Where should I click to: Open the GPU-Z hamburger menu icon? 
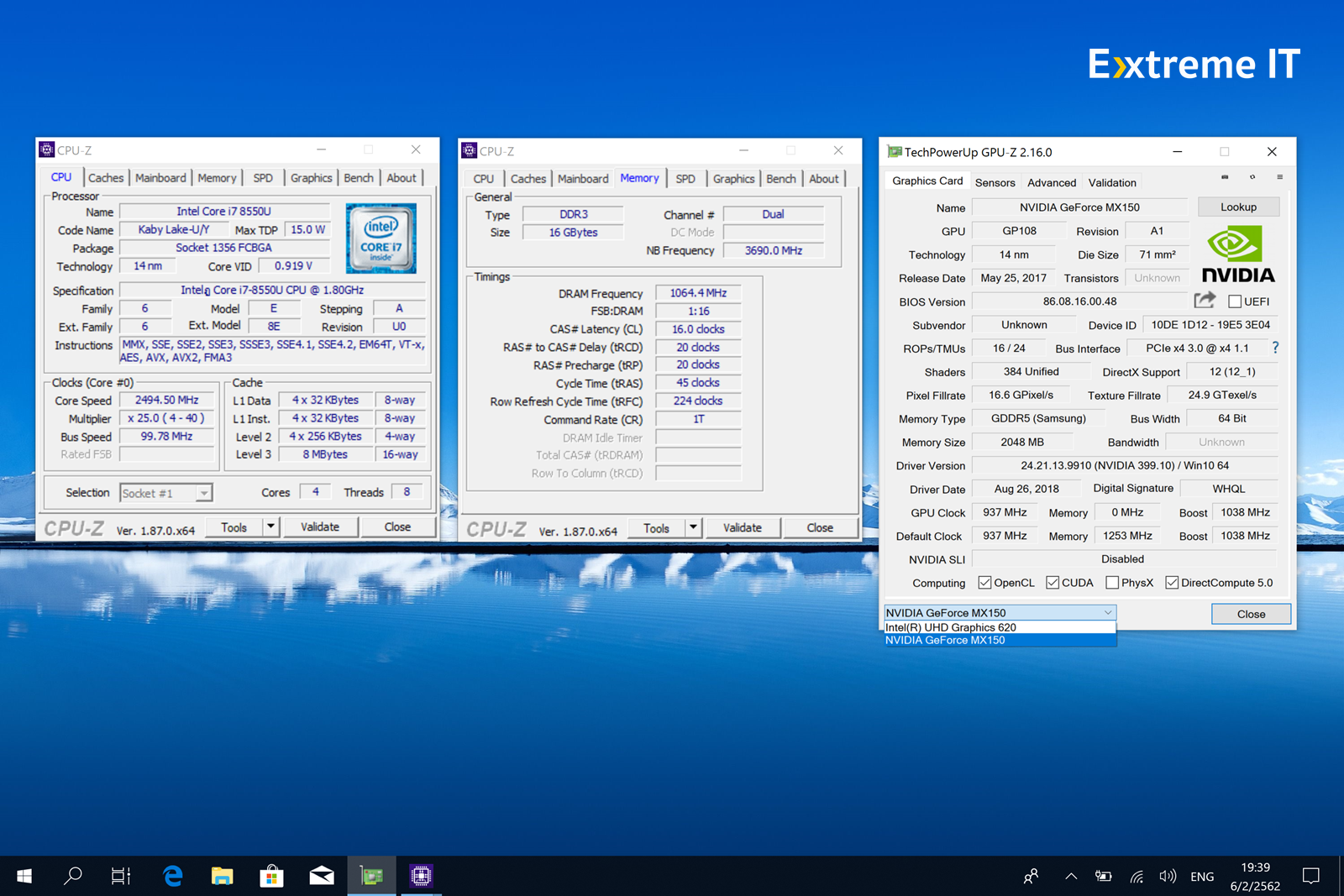pyautogui.click(x=1280, y=177)
